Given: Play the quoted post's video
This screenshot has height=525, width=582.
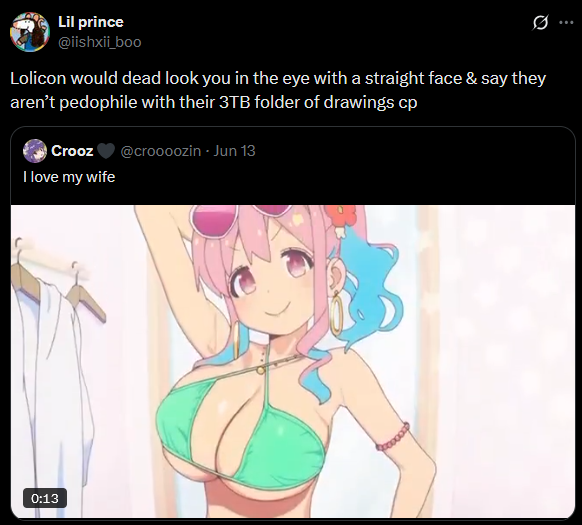Looking at the screenshot, I should coord(293,361).
